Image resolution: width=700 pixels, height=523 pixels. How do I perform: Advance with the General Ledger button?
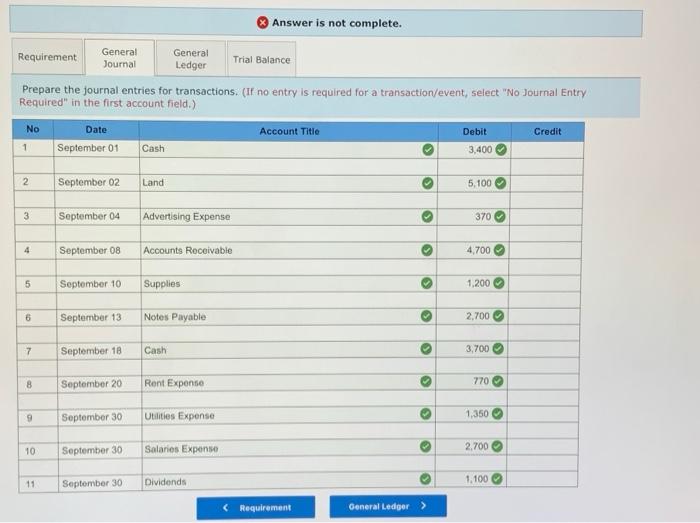pyautogui.click(x=388, y=506)
